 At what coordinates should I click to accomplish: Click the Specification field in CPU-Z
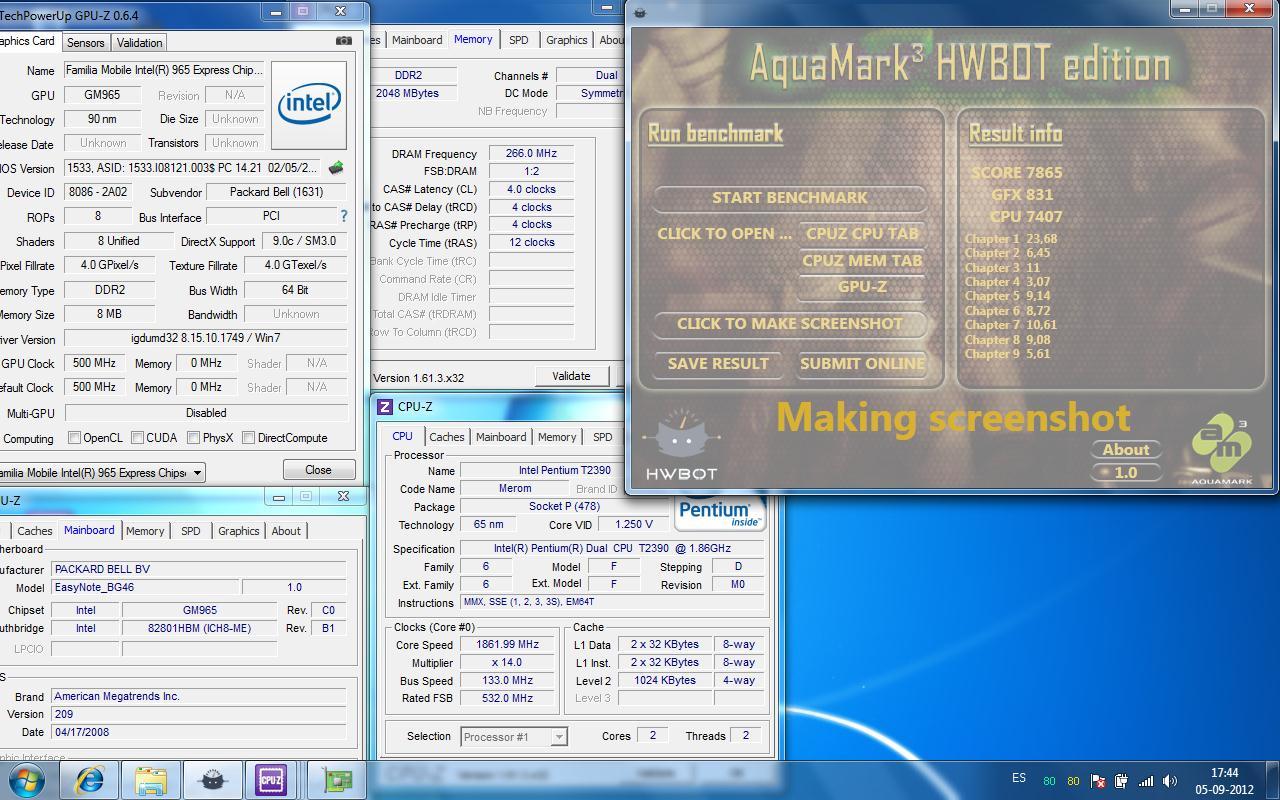coord(612,549)
